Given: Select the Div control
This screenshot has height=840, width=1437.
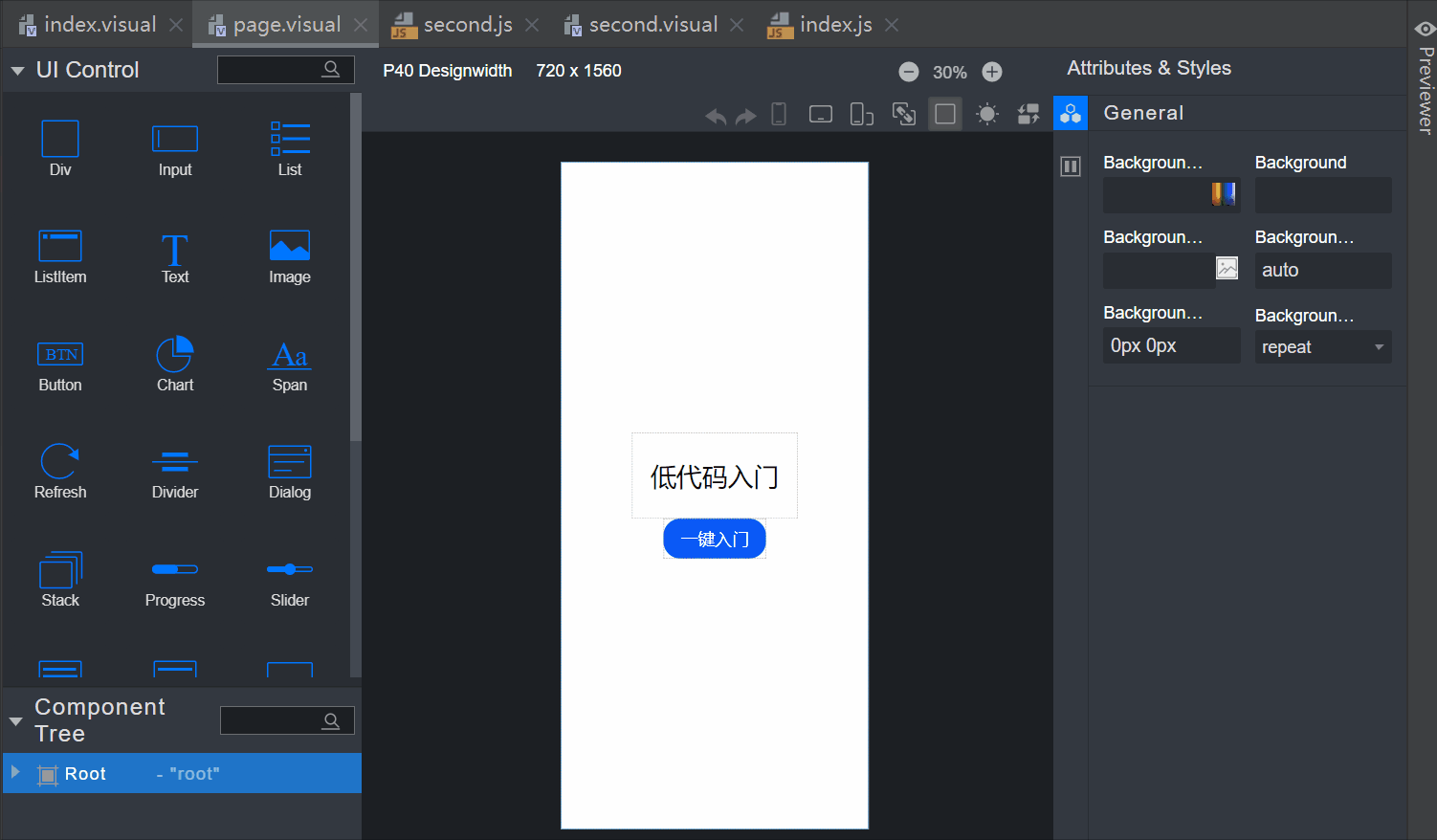Looking at the screenshot, I should 60,148.
